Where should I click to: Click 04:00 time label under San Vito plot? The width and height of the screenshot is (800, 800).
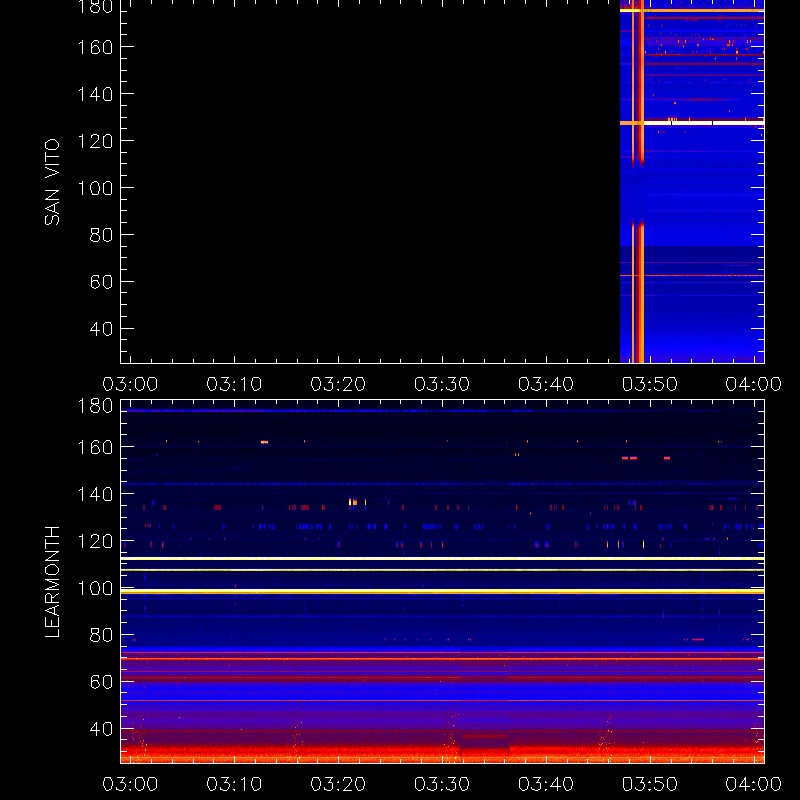754,384
